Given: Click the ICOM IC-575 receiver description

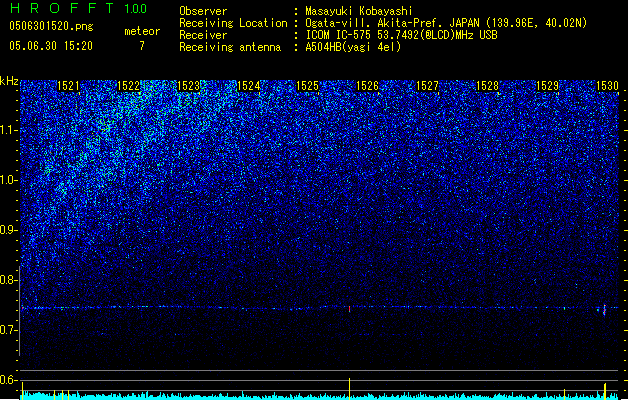Looking at the screenshot, I should pos(401,35).
